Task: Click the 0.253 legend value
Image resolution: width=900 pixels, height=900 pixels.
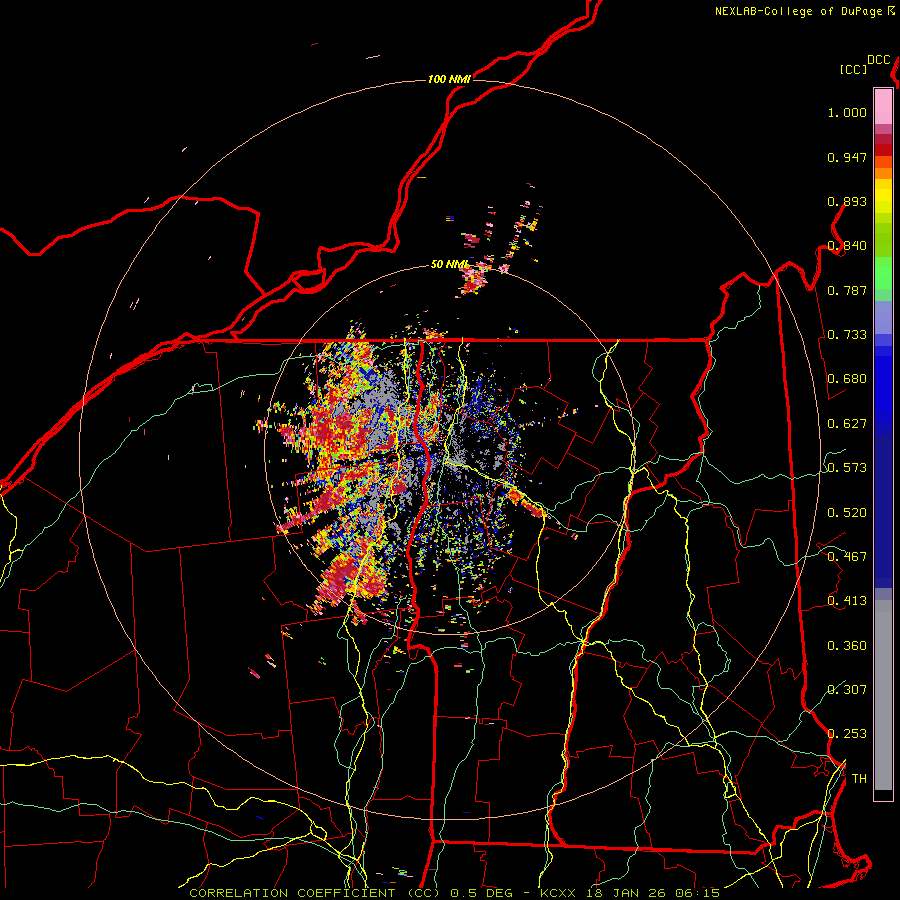Action: click(847, 734)
